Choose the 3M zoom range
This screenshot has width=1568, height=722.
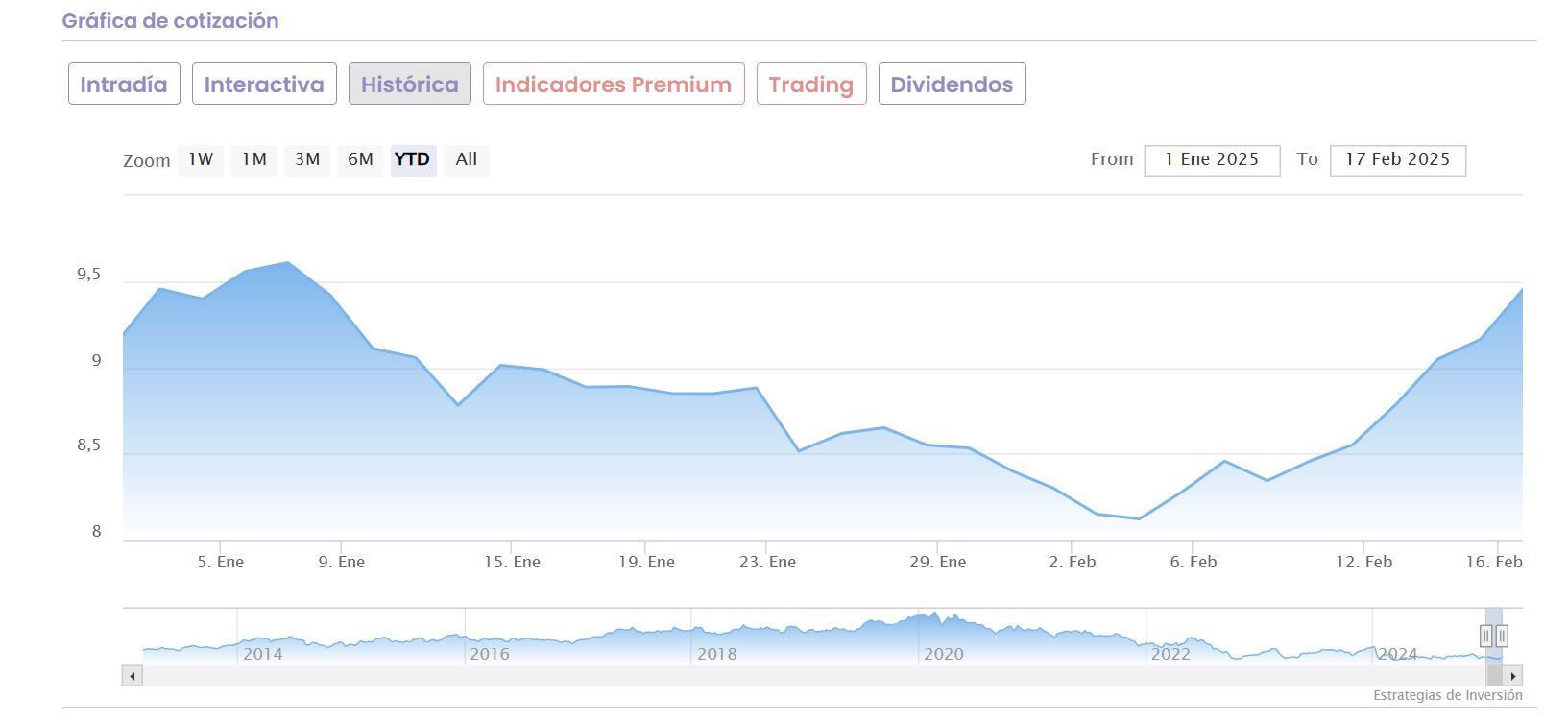[x=307, y=159]
